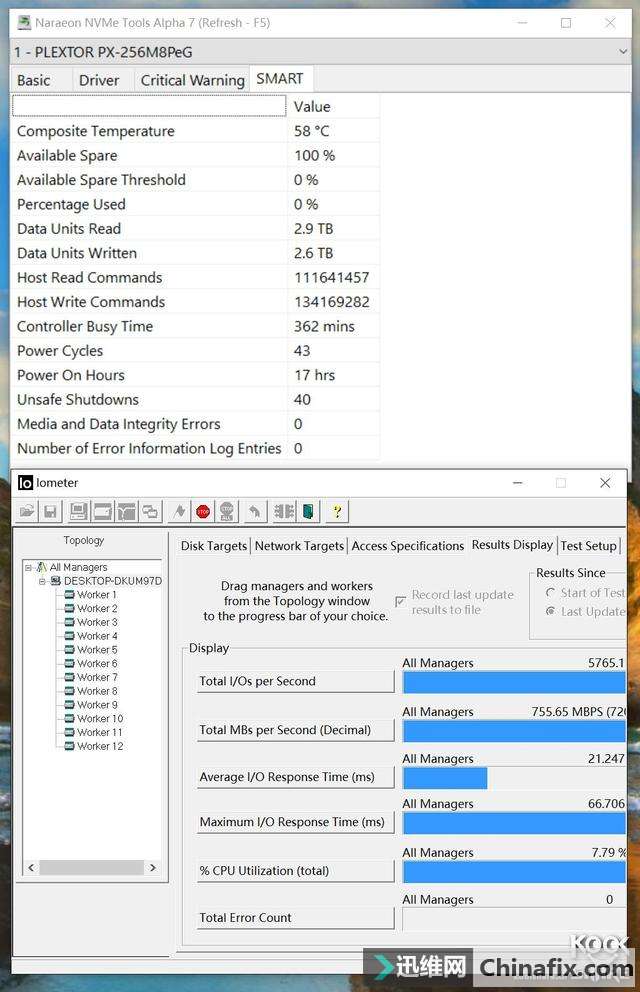The width and height of the screenshot is (640, 992).
Task: Select the All Managers tree icon
Action: point(42,567)
